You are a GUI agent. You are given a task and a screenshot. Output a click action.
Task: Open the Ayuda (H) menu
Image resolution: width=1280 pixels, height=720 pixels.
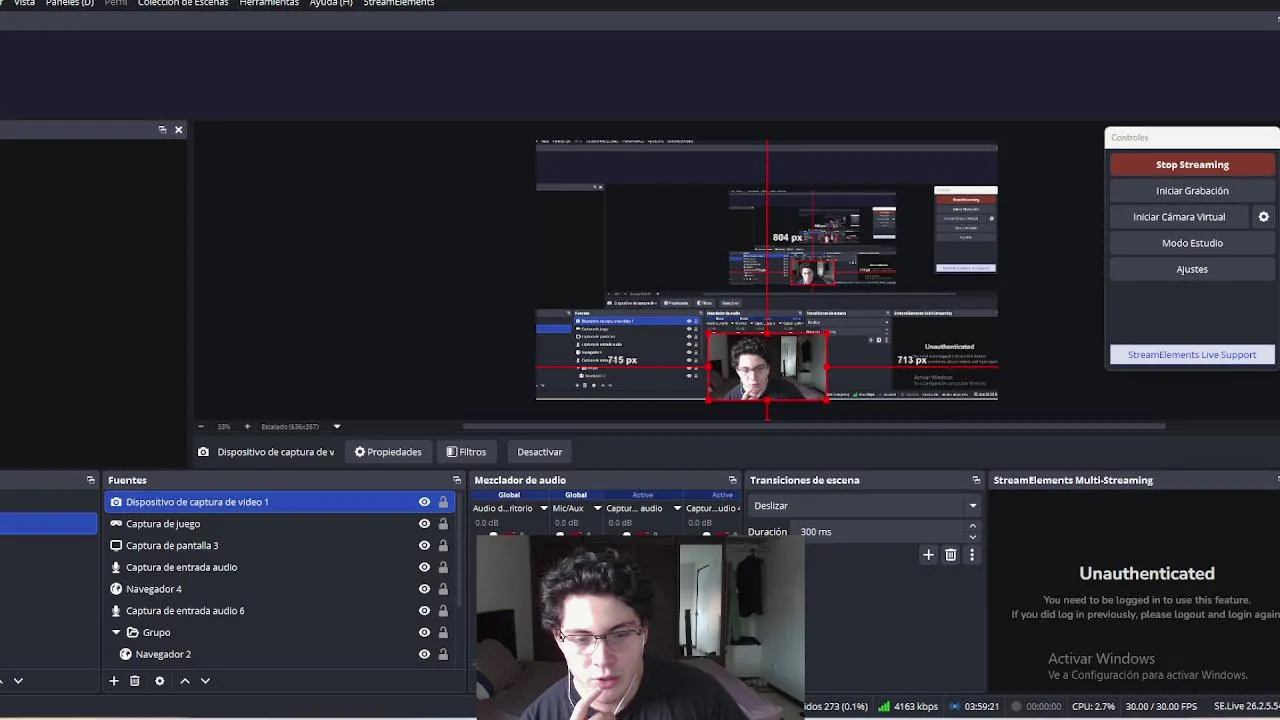point(331,3)
